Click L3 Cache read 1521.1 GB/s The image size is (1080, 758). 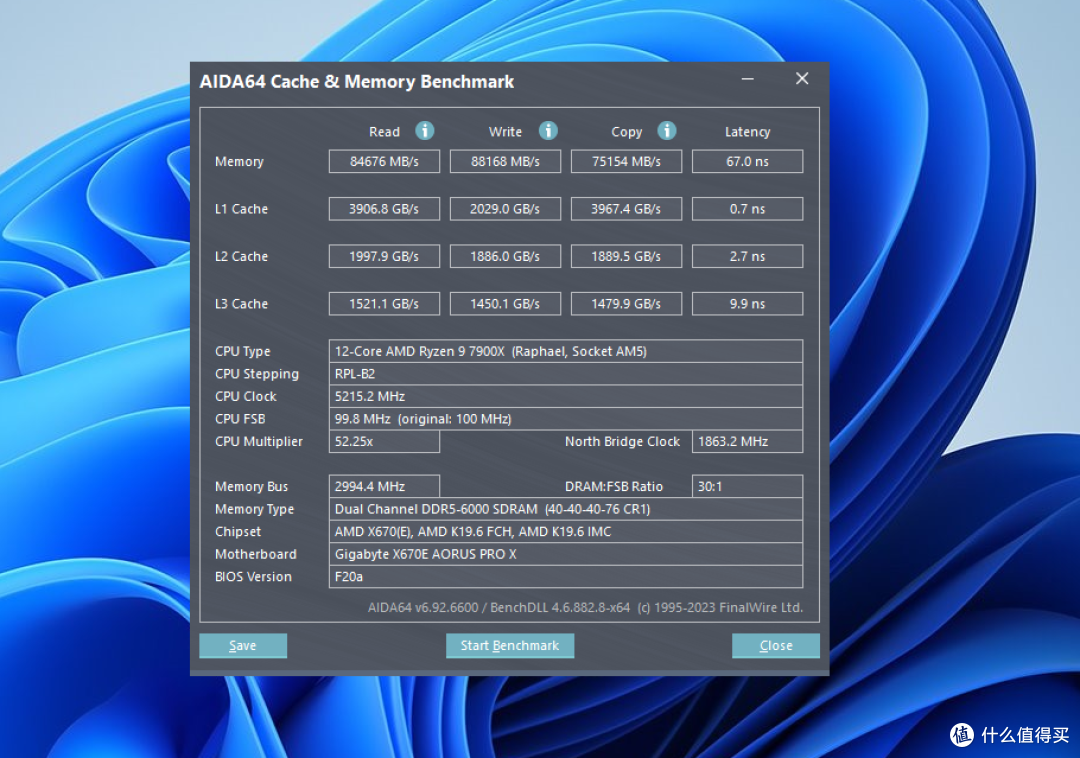pyautogui.click(x=384, y=304)
